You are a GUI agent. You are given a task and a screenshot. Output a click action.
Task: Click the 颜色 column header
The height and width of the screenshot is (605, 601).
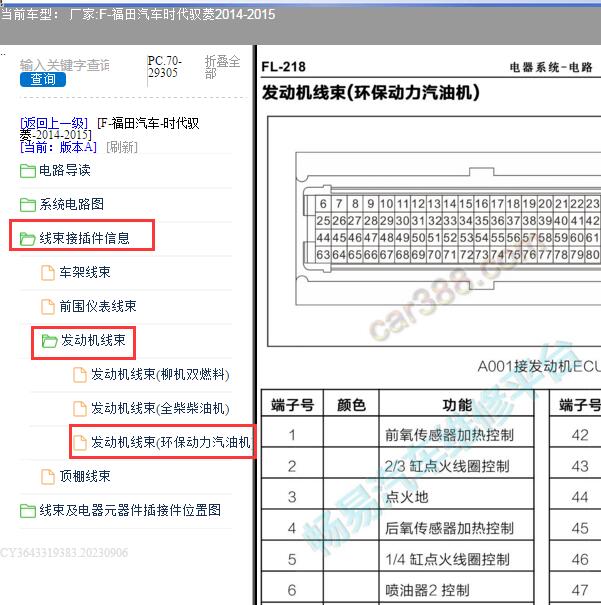(351, 405)
